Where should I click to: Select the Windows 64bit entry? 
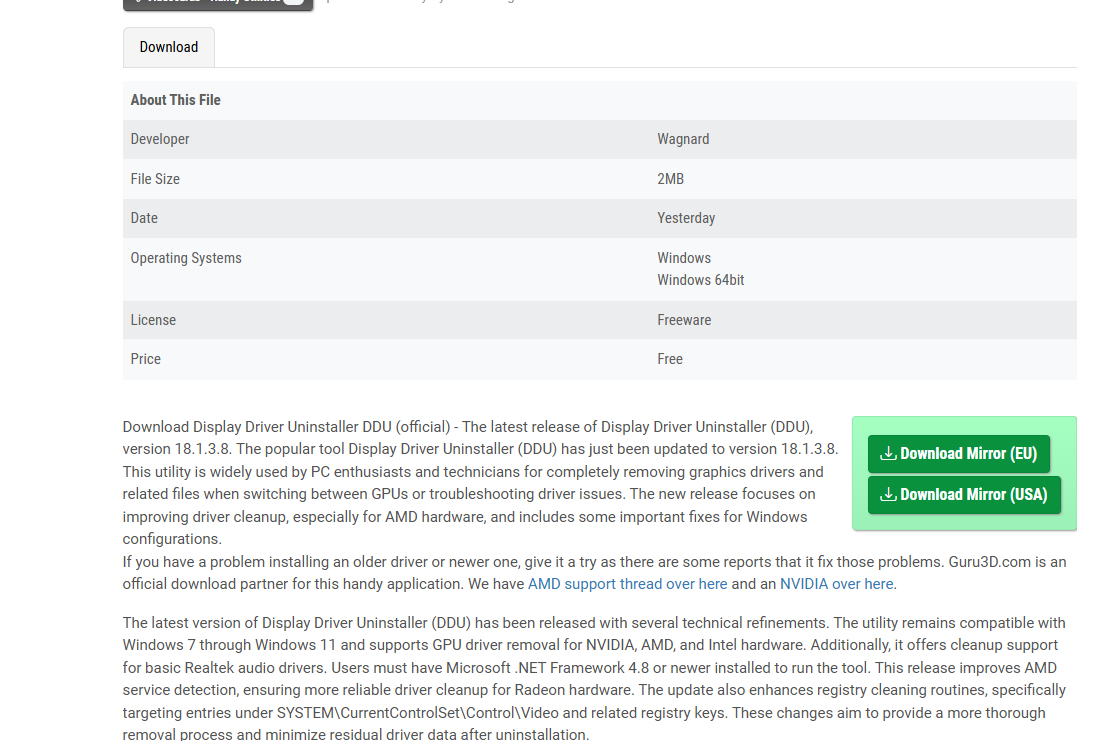click(x=700, y=280)
